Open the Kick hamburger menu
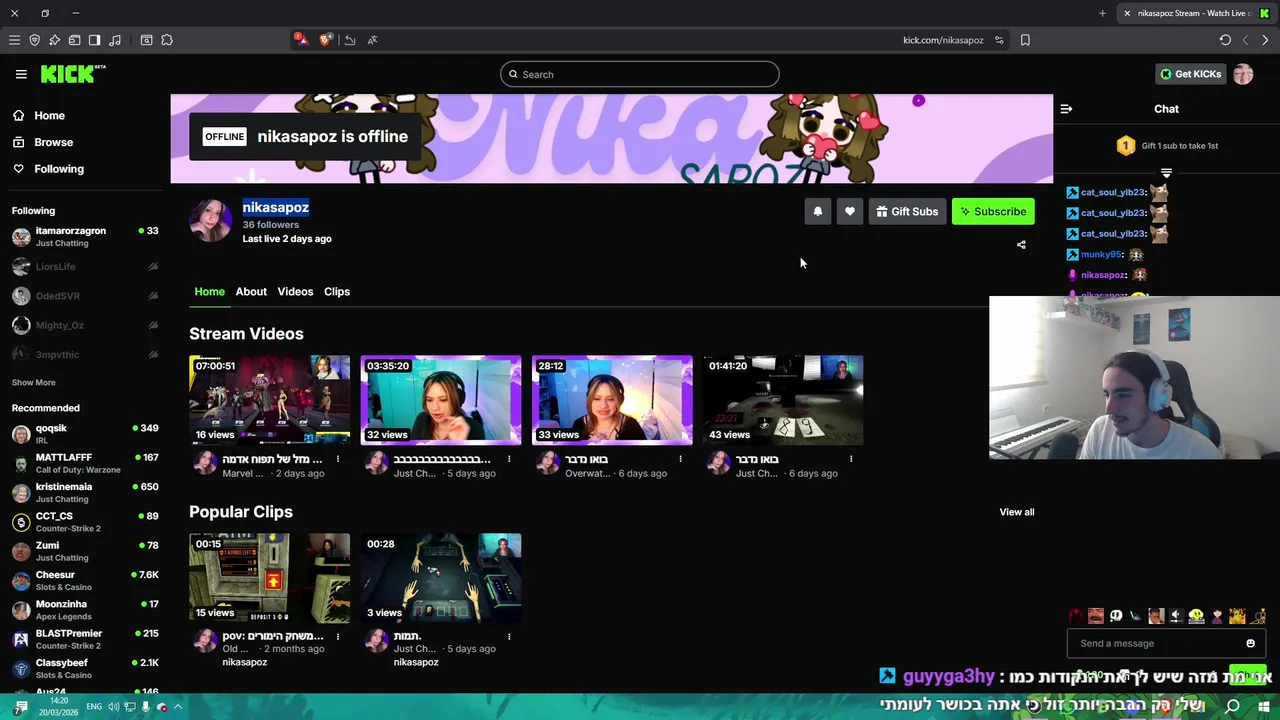The width and height of the screenshot is (1280, 720). click(x=21, y=74)
